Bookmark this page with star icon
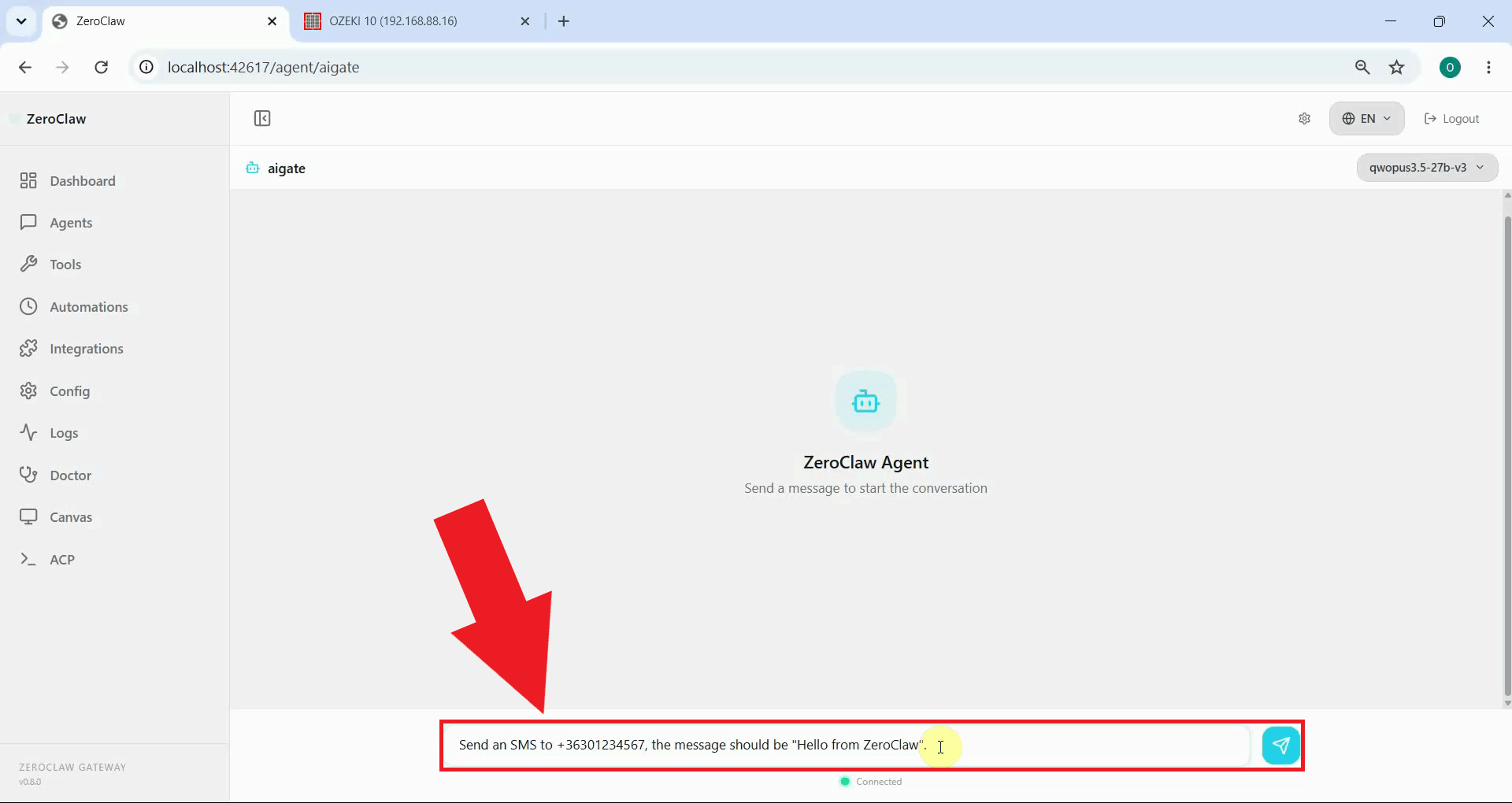This screenshot has width=1512, height=803. 1396,67
